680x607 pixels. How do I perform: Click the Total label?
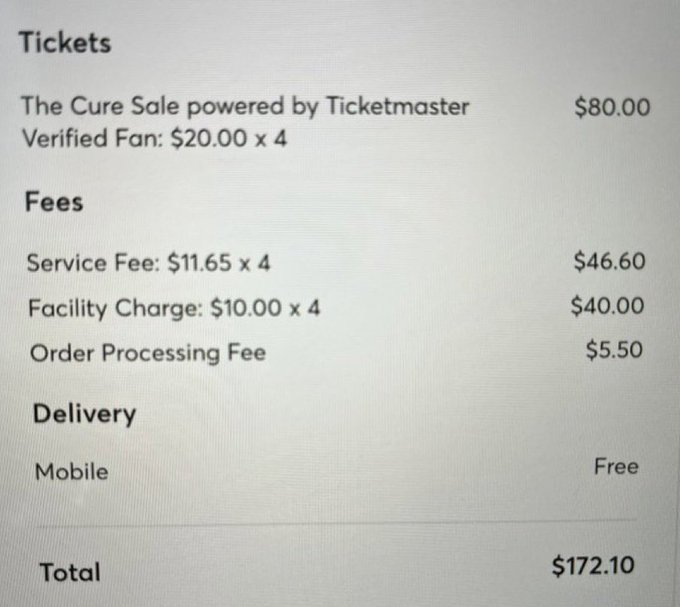coord(70,573)
